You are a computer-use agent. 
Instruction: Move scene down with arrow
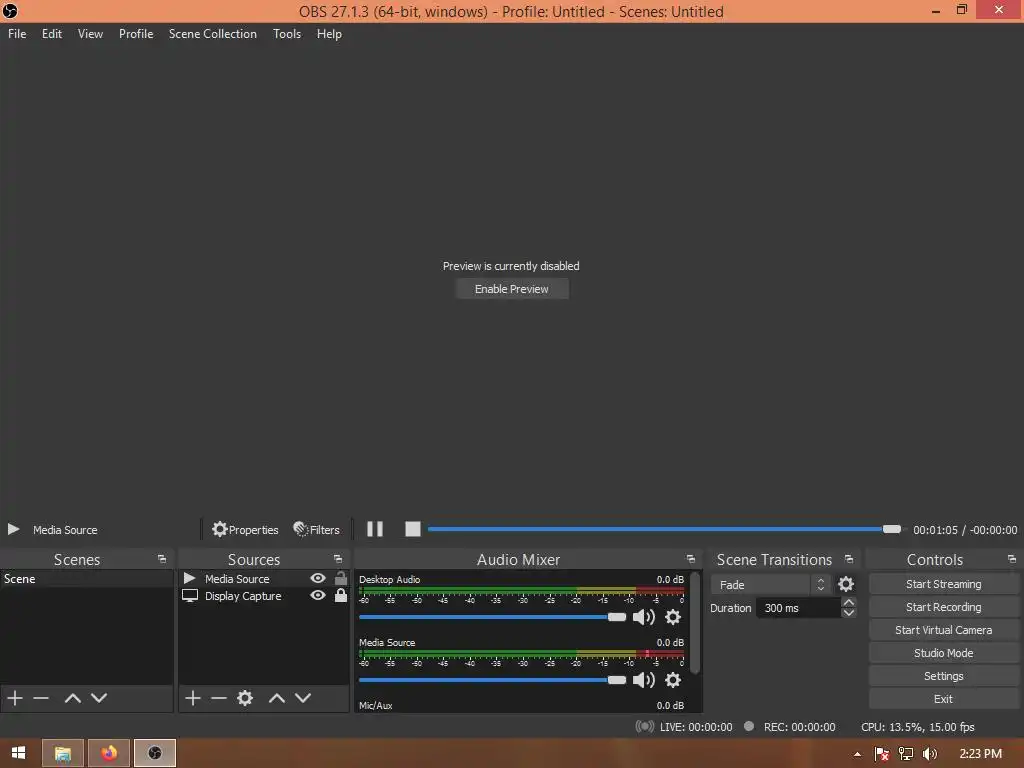click(99, 698)
